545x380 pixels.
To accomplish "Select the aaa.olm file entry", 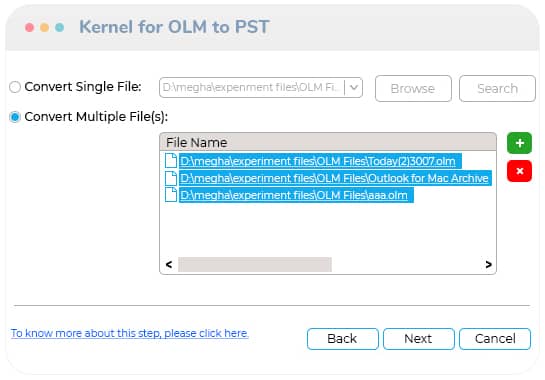I will point(296,195).
